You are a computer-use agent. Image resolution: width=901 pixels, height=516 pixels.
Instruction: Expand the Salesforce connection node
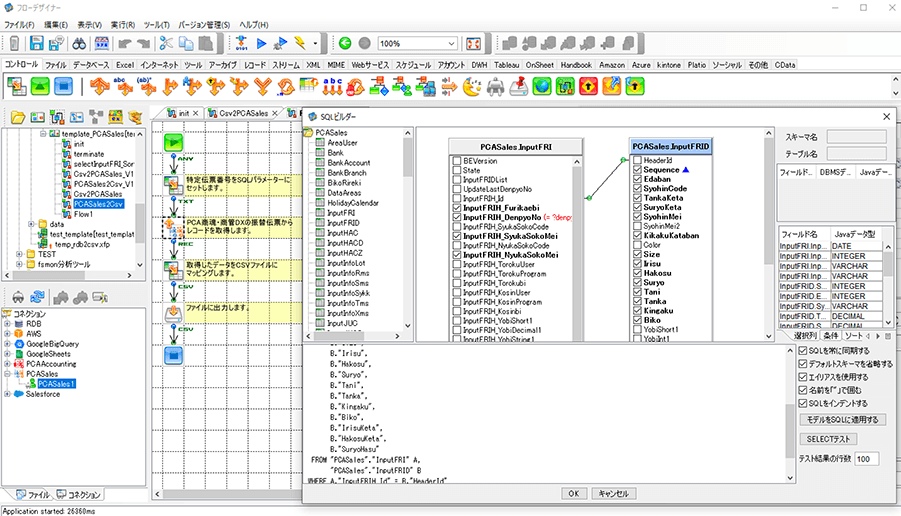[x=8, y=395]
